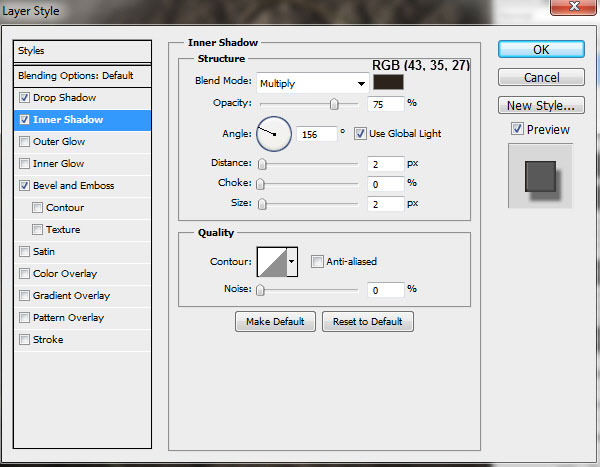Toggle the Drop Shadow checkbox
This screenshot has width=600, height=467.
(x=24, y=98)
